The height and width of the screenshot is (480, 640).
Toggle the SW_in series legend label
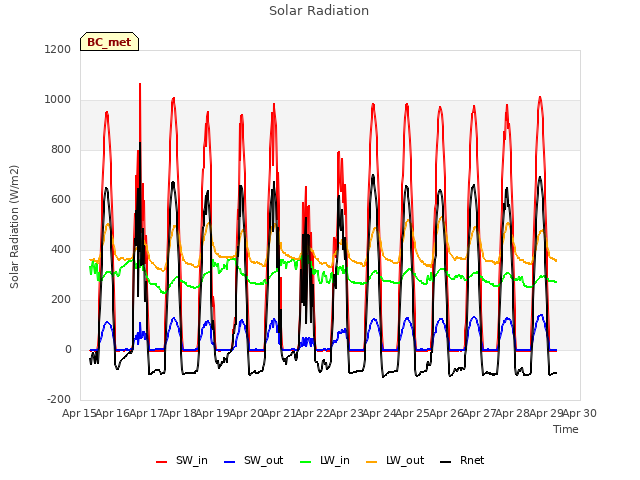192,460
